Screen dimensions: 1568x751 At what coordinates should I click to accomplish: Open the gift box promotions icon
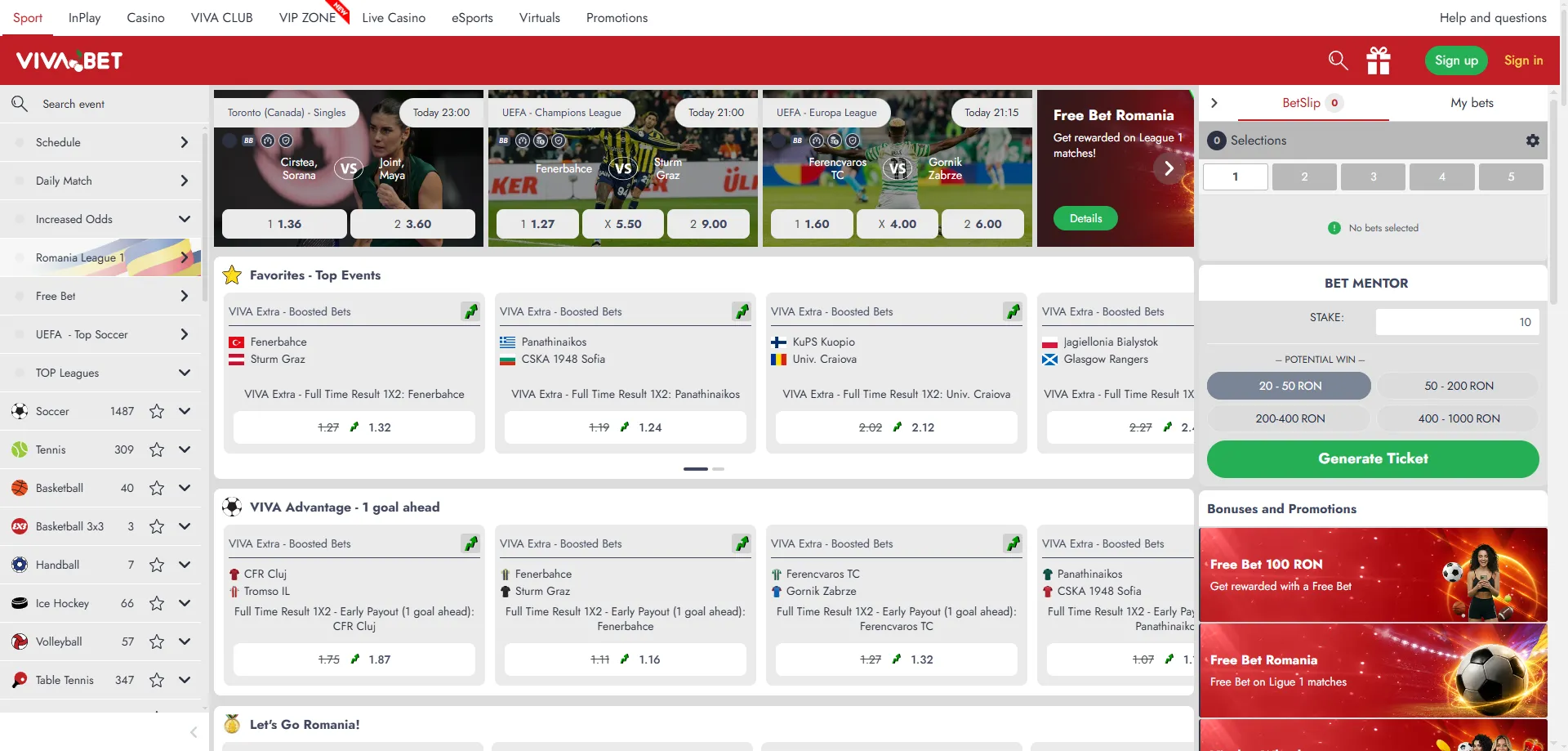click(1379, 60)
